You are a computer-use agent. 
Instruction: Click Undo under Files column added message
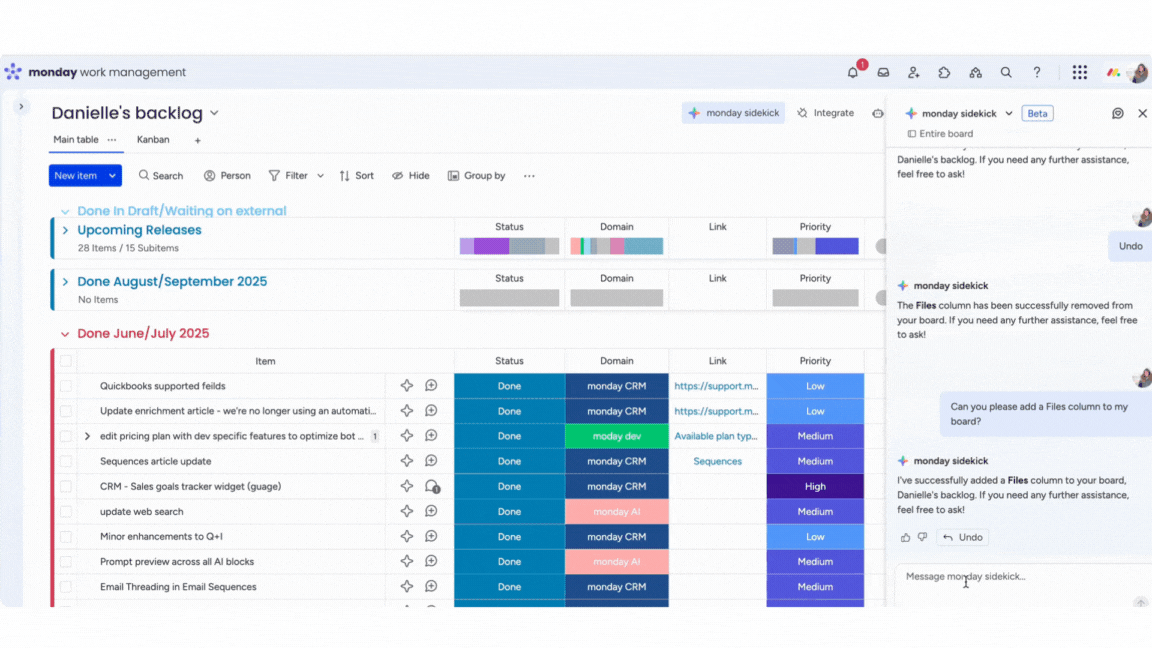tap(962, 538)
